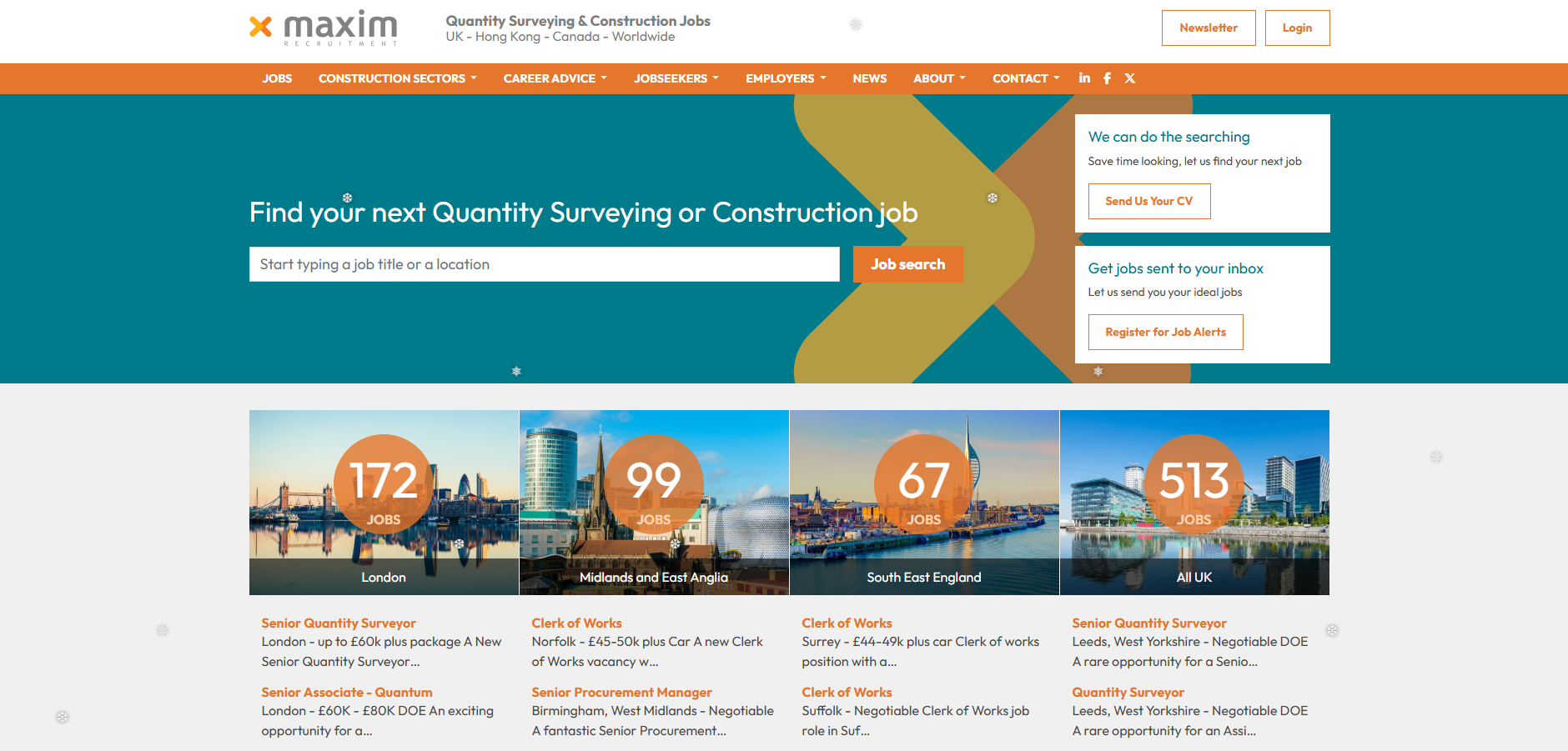The image size is (1568, 751).
Task: Open the Facebook icon in navbar
Action: [x=1108, y=78]
